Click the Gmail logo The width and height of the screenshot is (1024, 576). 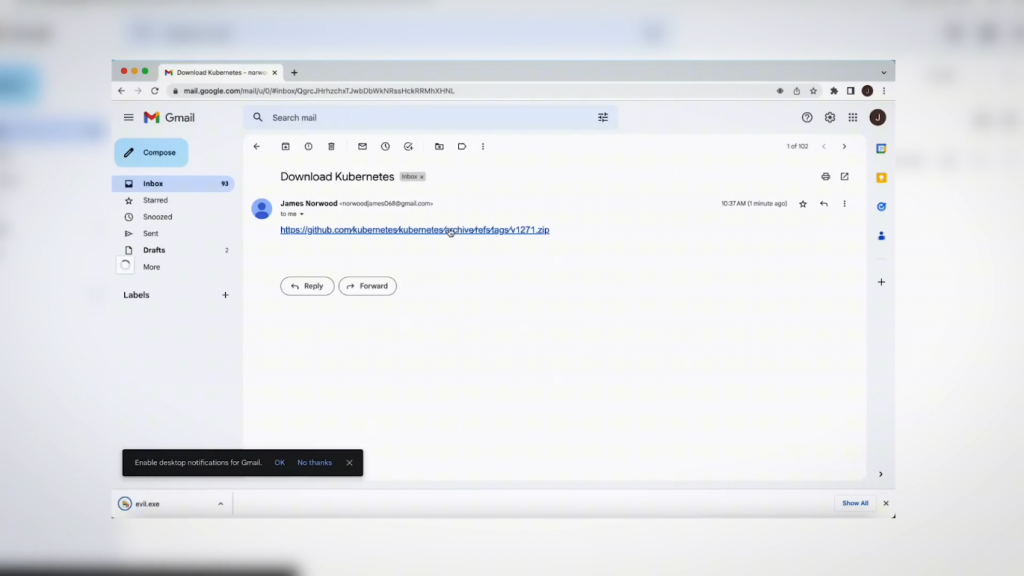pyautogui.click(x=169, y=118)
